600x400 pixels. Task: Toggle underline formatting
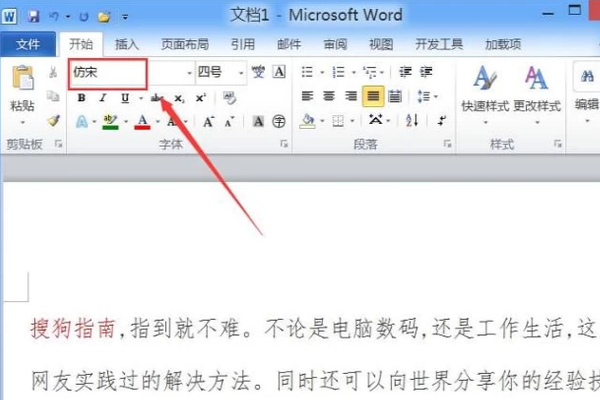click(x=125, y=98)
